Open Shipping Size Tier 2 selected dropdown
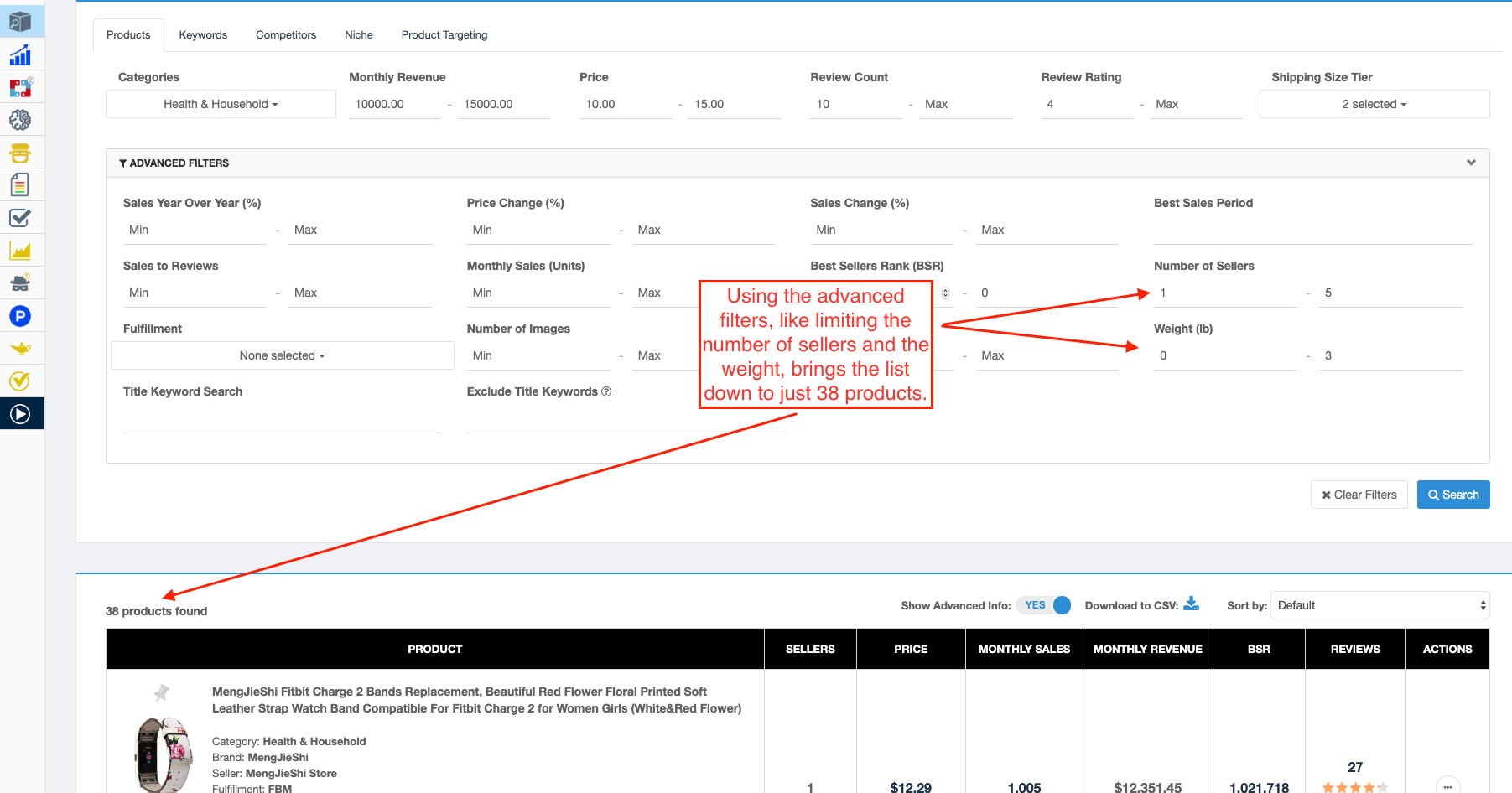This screenshot has width=1512, height=793. pyautogui.click(x=1374, y=104)
